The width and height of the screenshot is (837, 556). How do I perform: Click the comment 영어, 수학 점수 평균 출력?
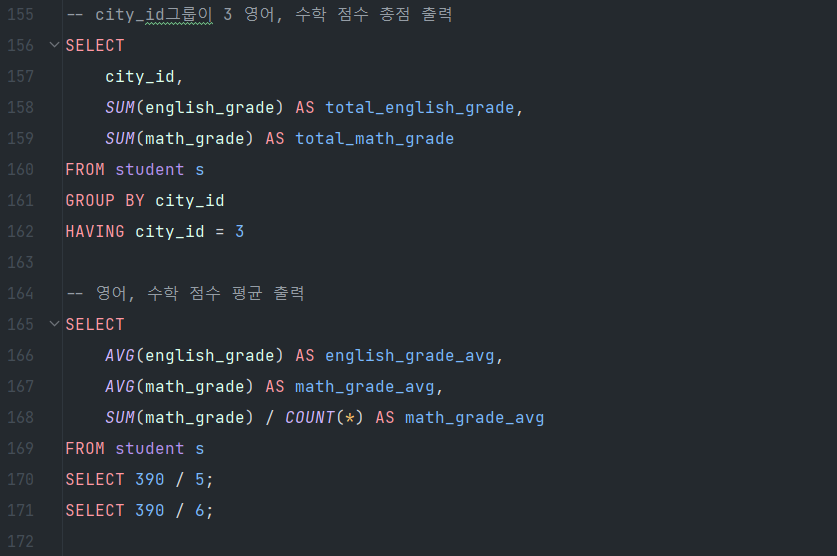click(185, 293)
